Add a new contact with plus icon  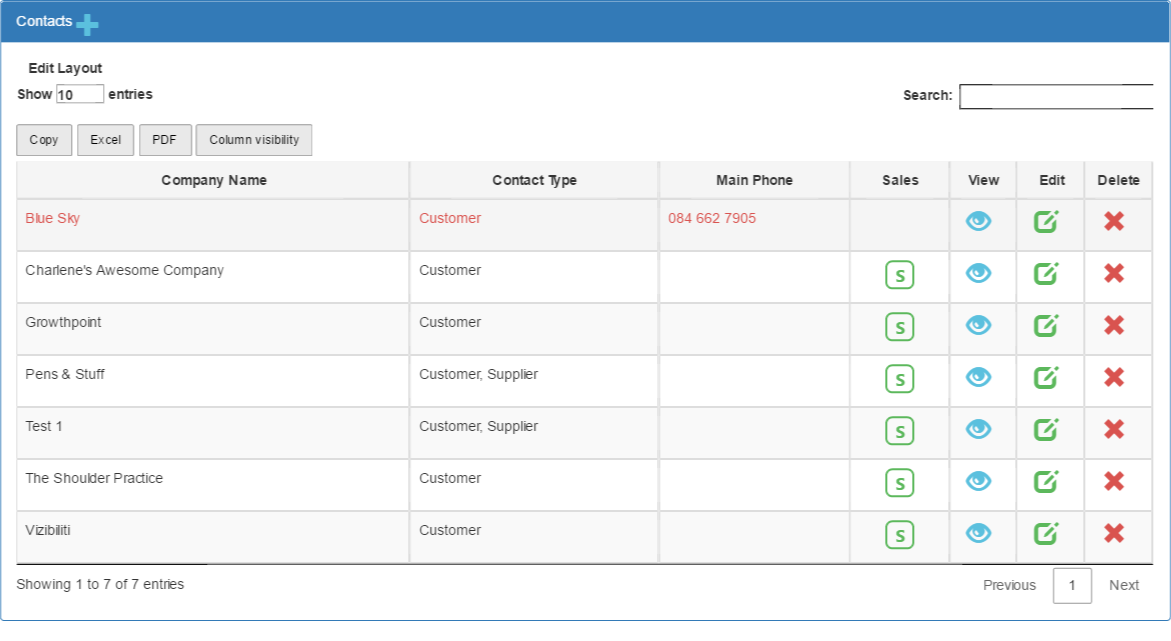[87, 25]
